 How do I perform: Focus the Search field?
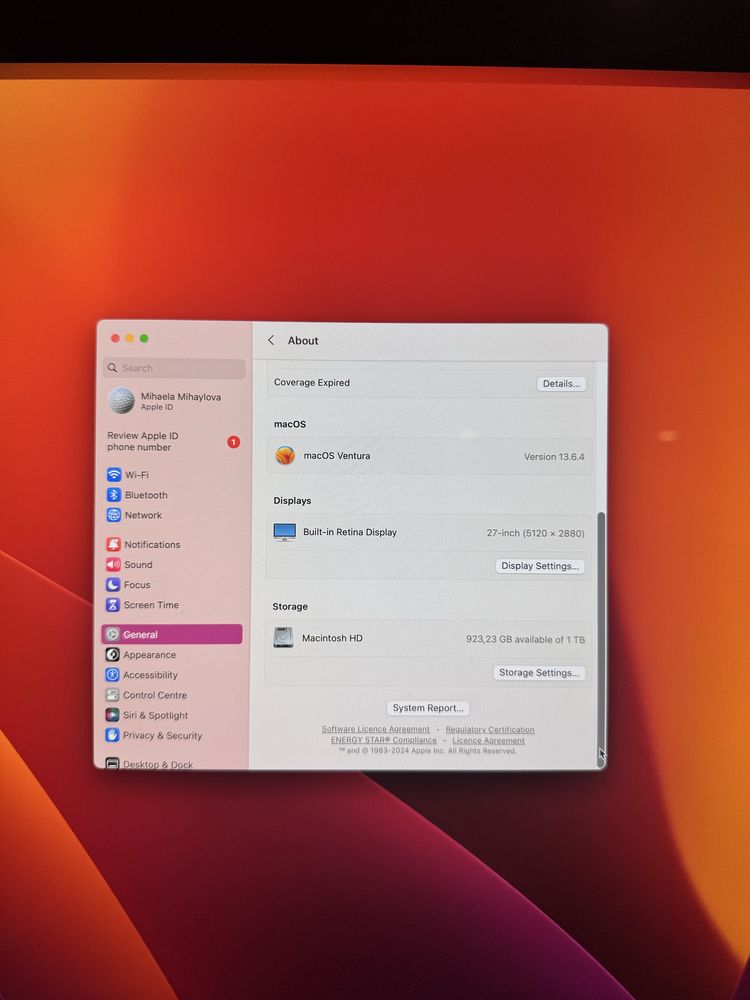tap(174, 368)
